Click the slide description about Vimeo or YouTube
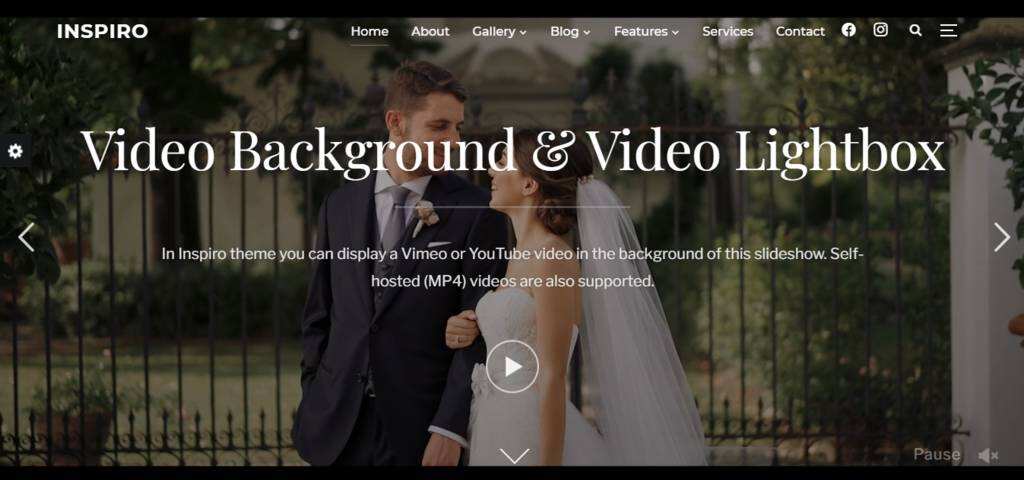Viewport: 1024px width, 480px height. 513,268
